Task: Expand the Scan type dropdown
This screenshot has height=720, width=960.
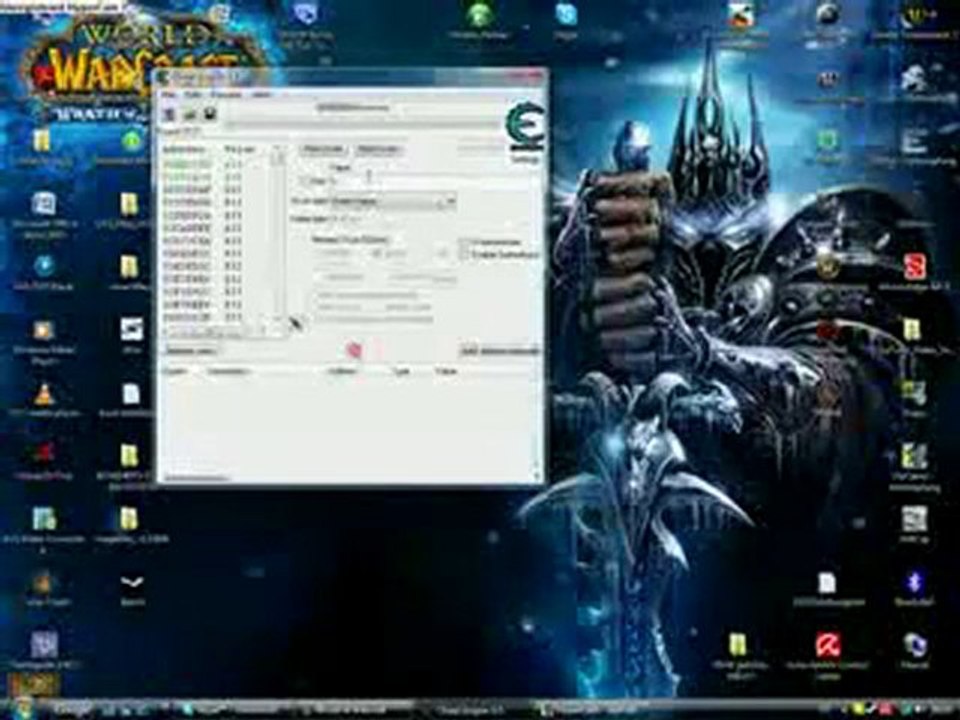Action: click(x=393, y=201)
